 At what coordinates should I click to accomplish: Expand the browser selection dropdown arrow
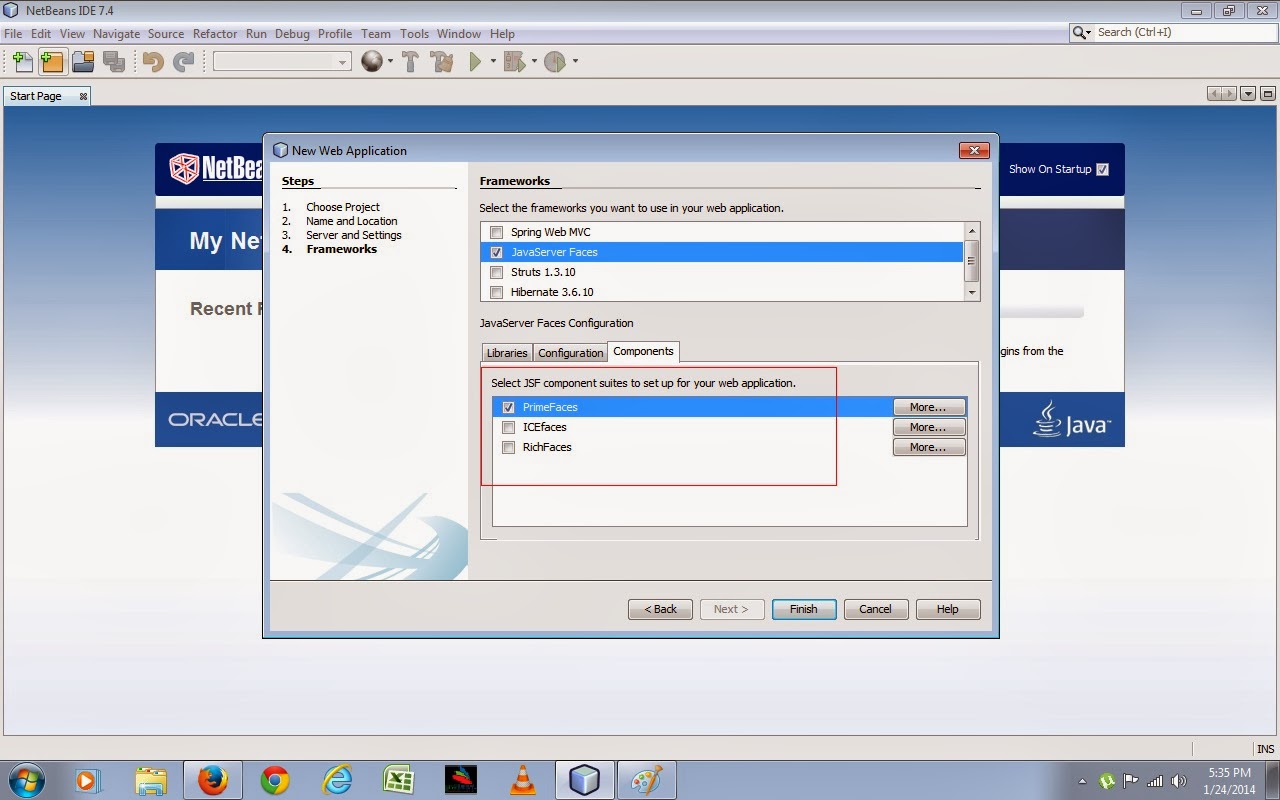tap(390, 62)
